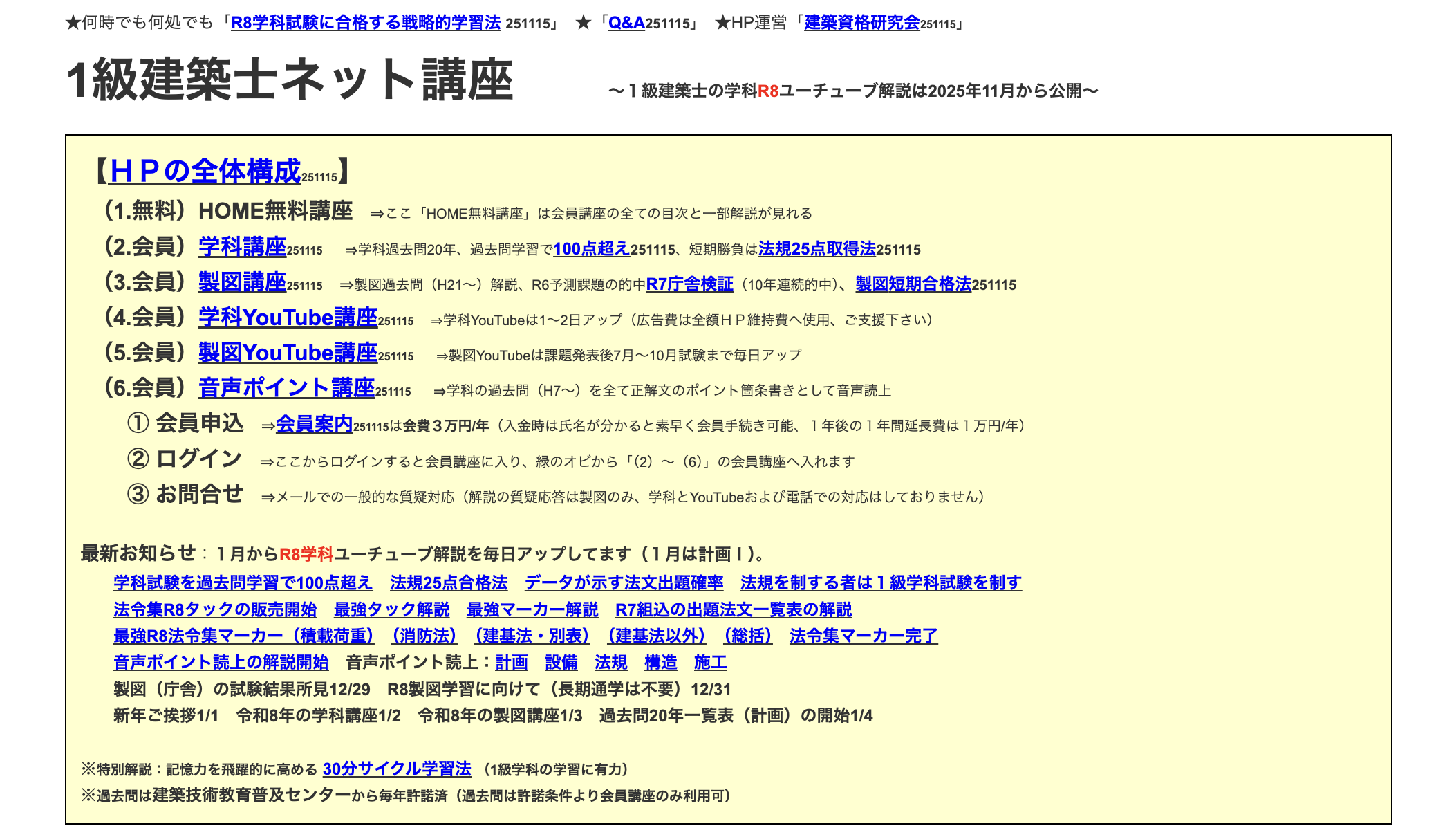The width and height of the screenshot is (1456, 837).
Task: Open the 学科YouTube講座 page
Action: pos(286,318)
